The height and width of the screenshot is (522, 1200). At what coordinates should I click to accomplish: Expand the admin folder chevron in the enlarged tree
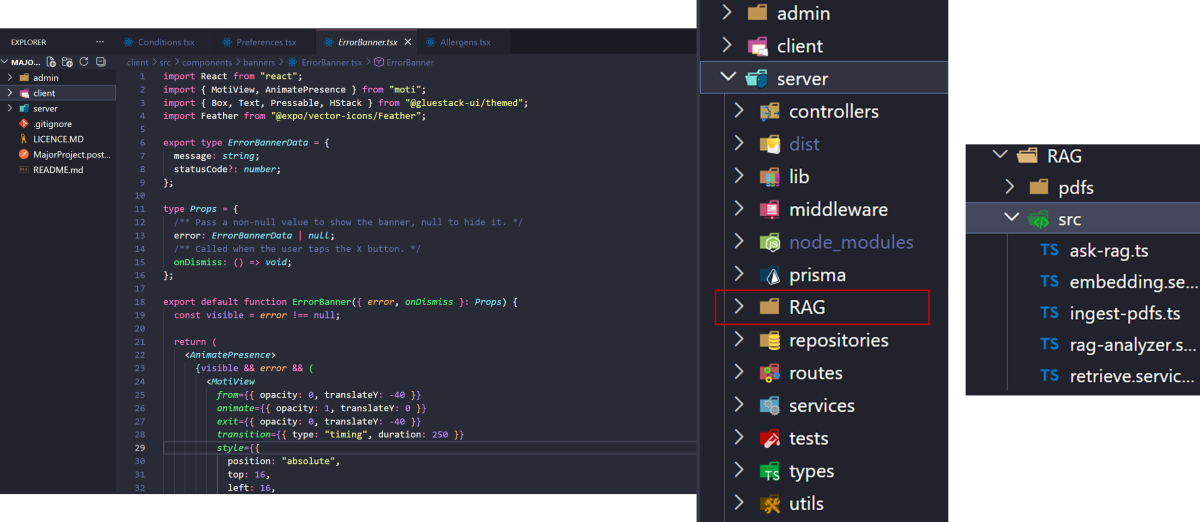(727, 13)
